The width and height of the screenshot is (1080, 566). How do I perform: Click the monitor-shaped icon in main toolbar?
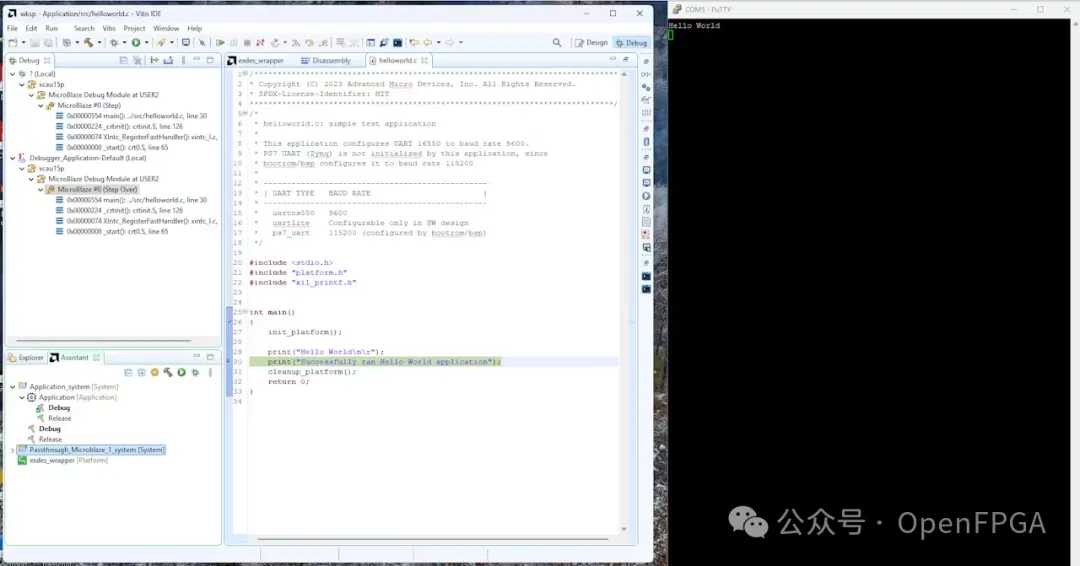[x=186, y=43]
